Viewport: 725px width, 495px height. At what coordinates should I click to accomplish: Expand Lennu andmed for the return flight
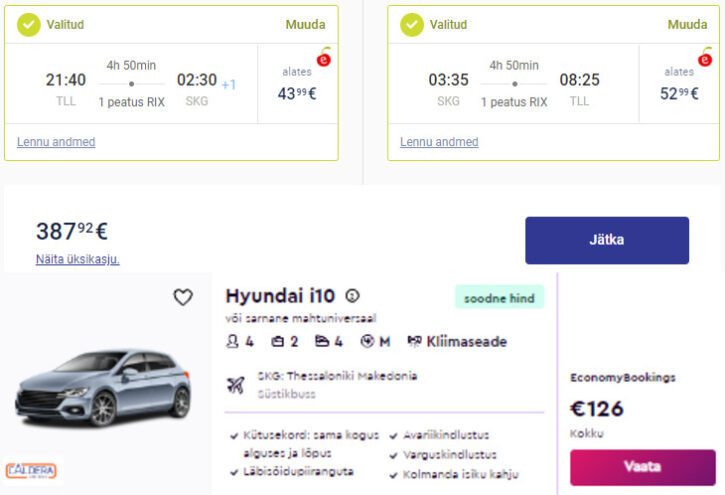[439, 142]
